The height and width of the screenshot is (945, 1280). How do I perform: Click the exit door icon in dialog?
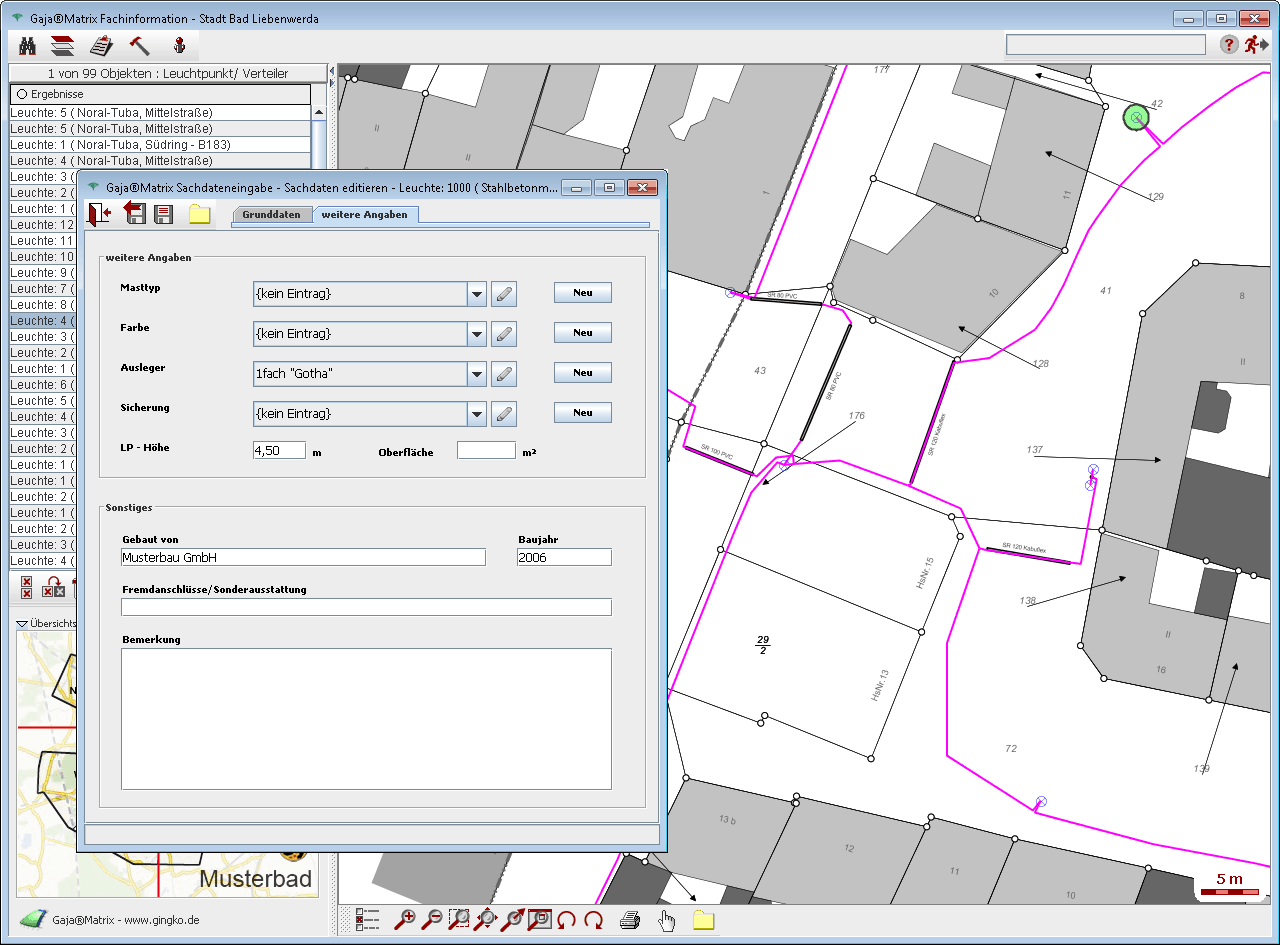pyautogui.click(x=100, y=214)
